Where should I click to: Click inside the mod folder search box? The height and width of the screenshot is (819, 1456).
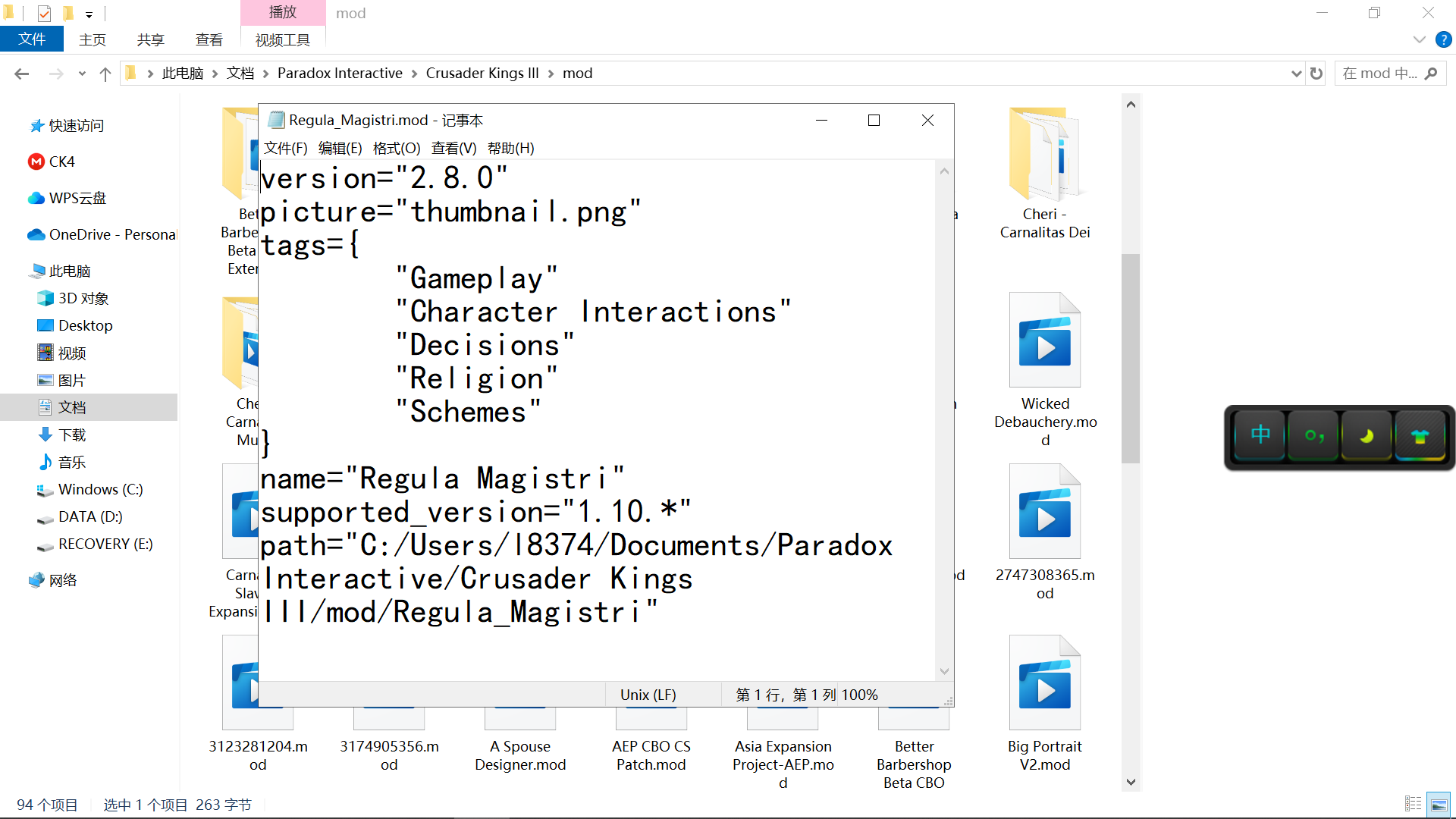1379,74
